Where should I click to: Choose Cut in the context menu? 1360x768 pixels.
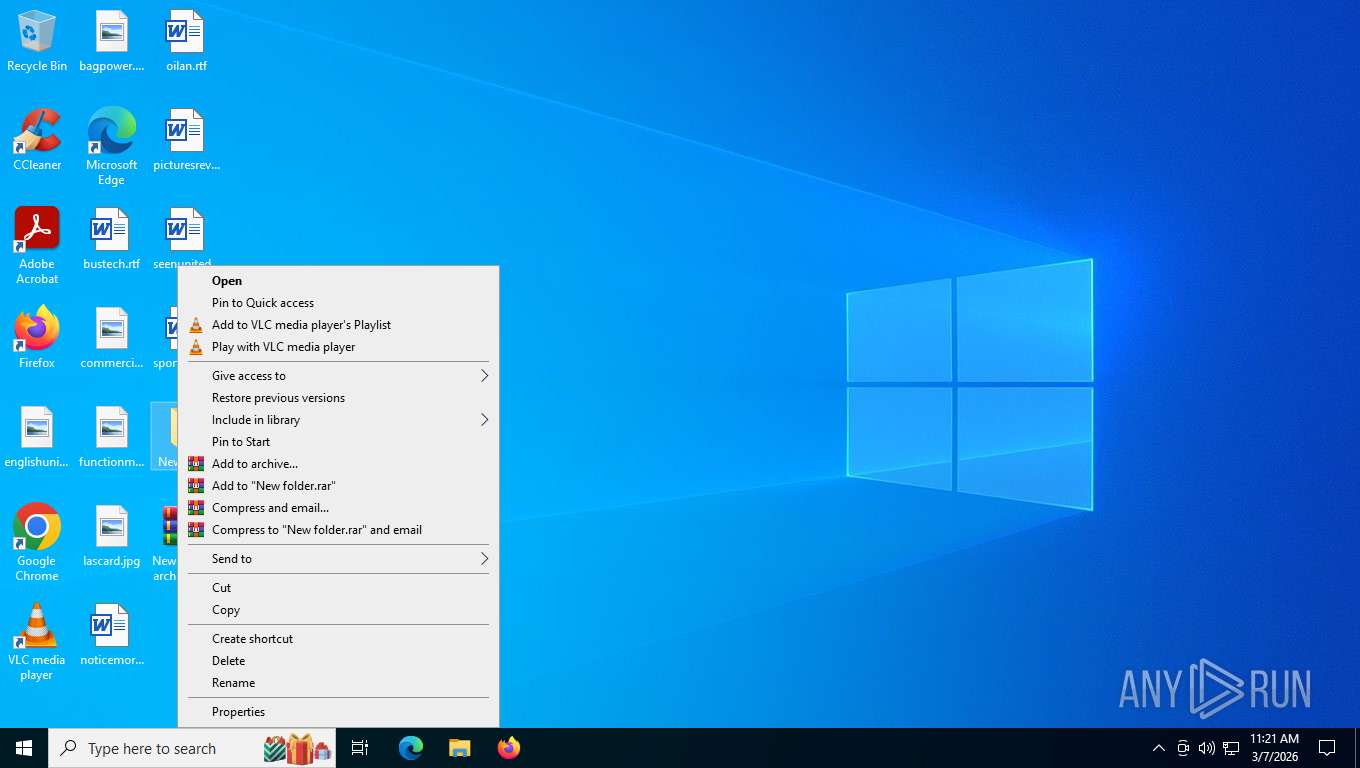(338, 588)
